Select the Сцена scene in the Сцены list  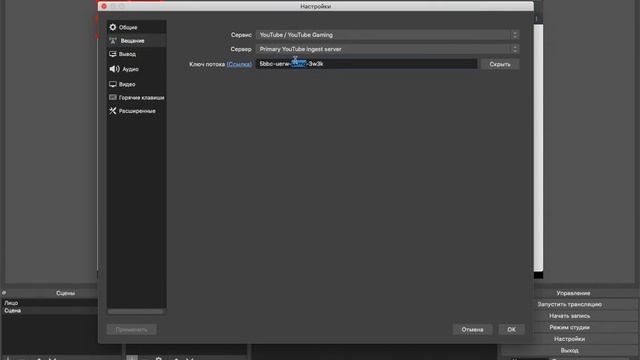(x=50, y=311)
